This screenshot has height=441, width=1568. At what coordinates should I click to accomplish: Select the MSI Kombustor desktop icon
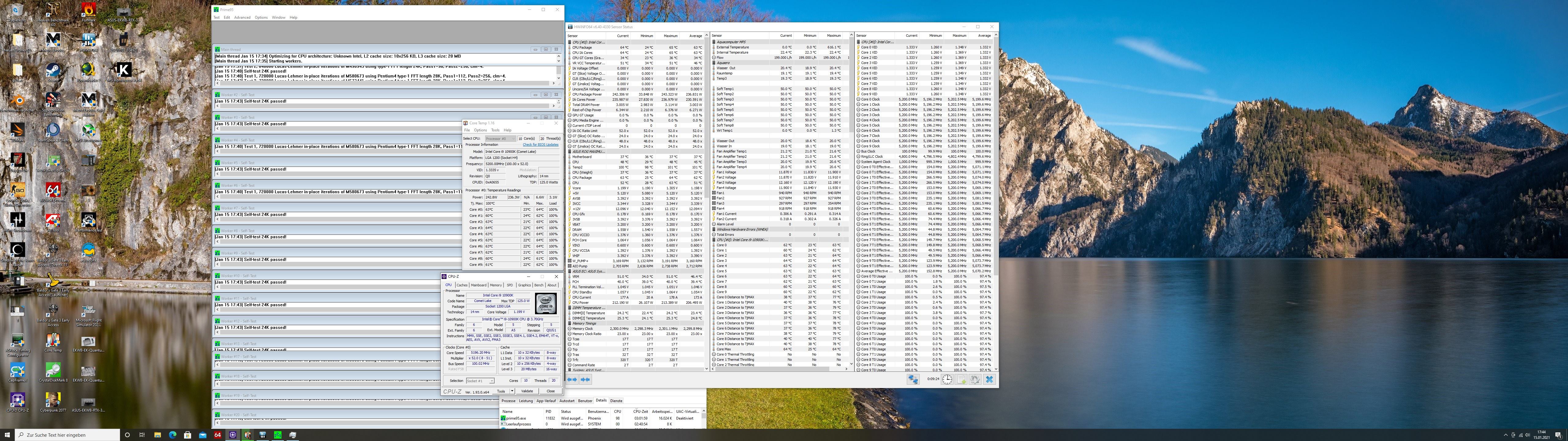click(x=123, y=73)
